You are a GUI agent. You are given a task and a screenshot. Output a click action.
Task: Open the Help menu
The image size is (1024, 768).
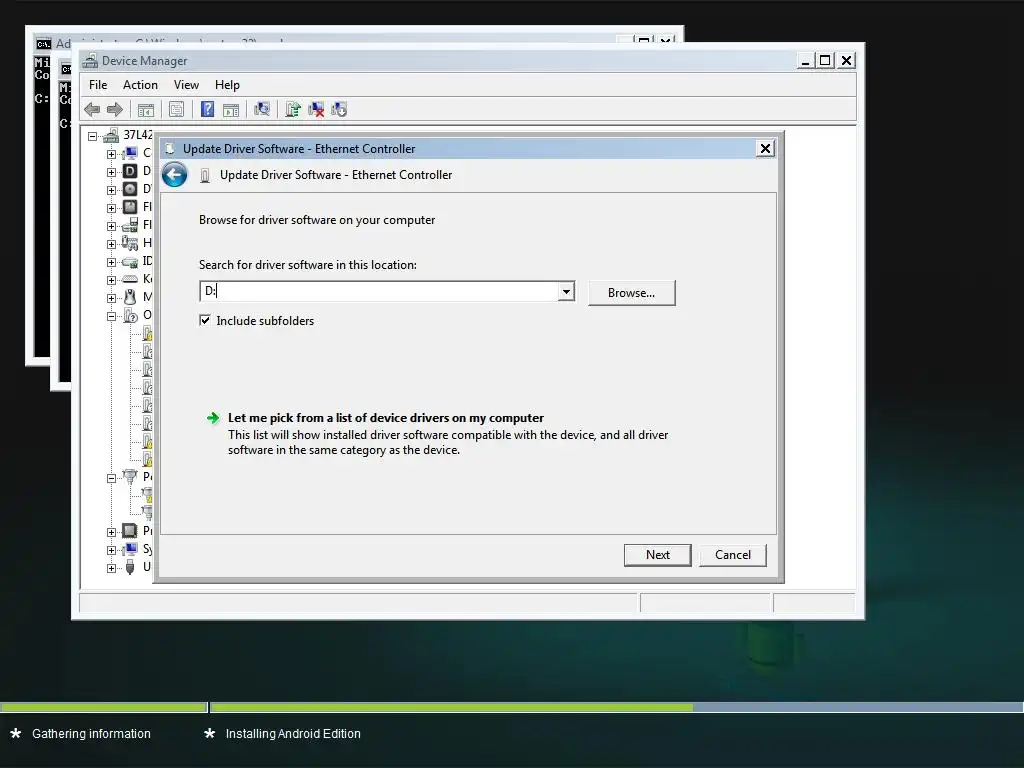tap(227, 85)
